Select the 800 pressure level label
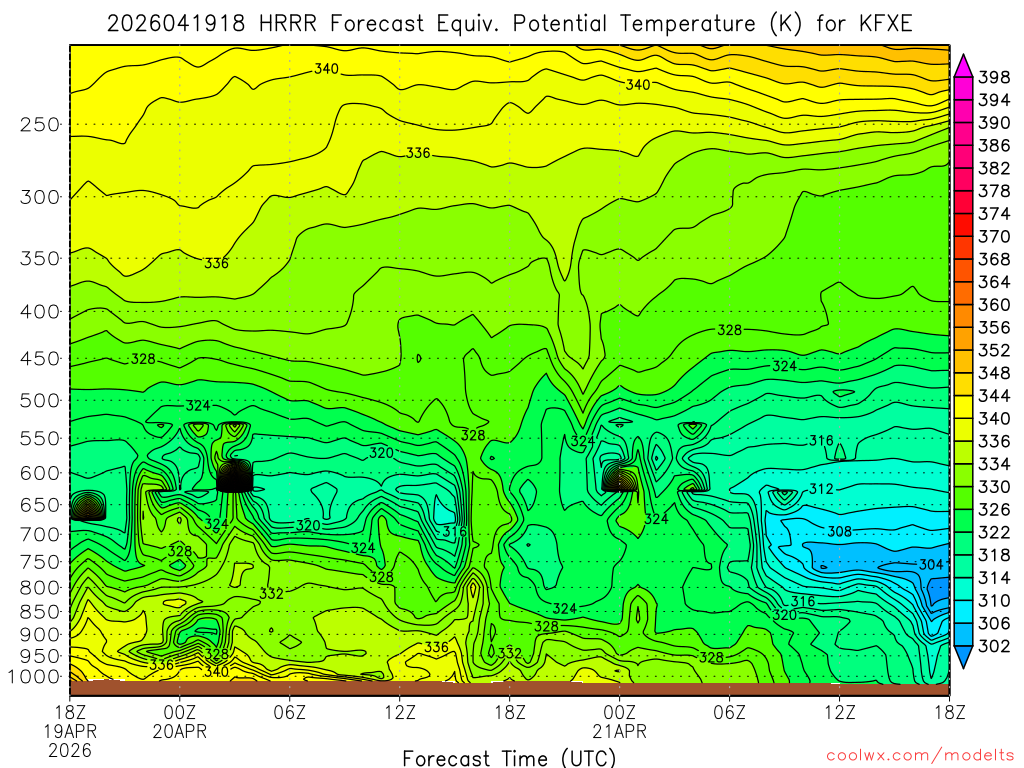1024x768 pixels. click(x=40, y=587)
